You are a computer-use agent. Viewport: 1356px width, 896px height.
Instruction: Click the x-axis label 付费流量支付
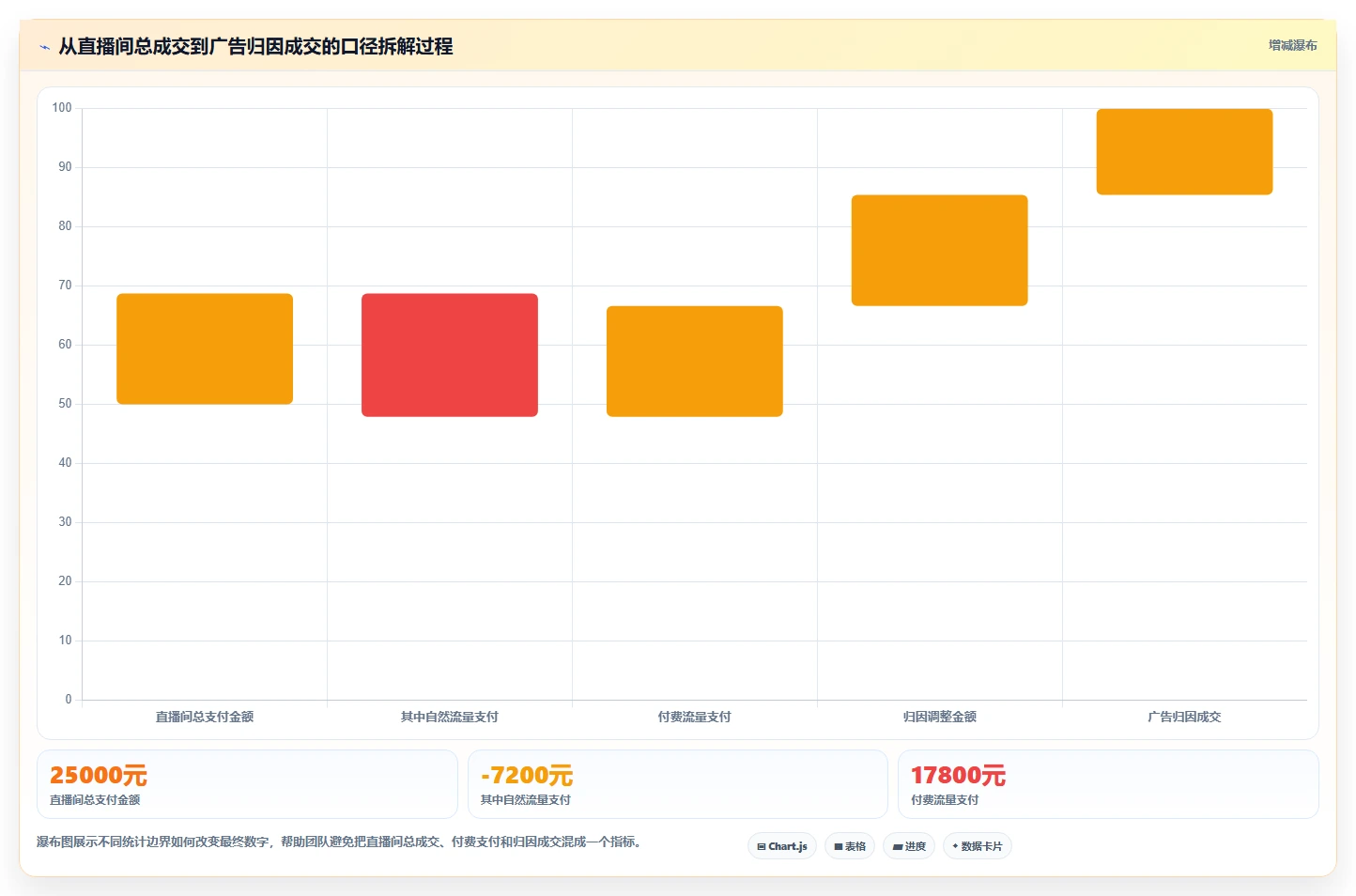click(x=695, y=717)
